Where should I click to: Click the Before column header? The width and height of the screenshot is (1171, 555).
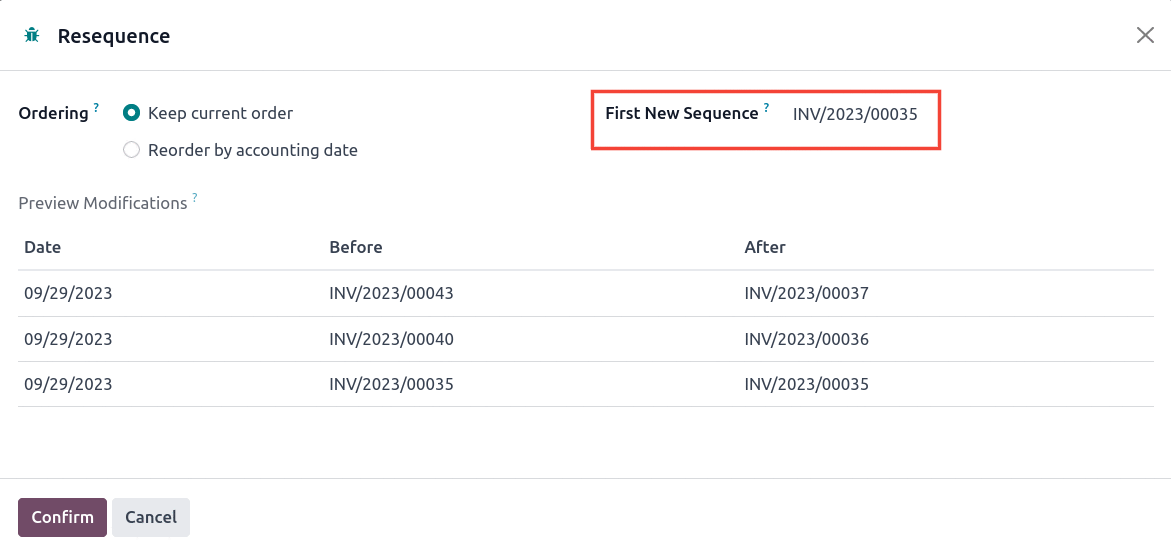pyautogui.click(x=355, y=247)
